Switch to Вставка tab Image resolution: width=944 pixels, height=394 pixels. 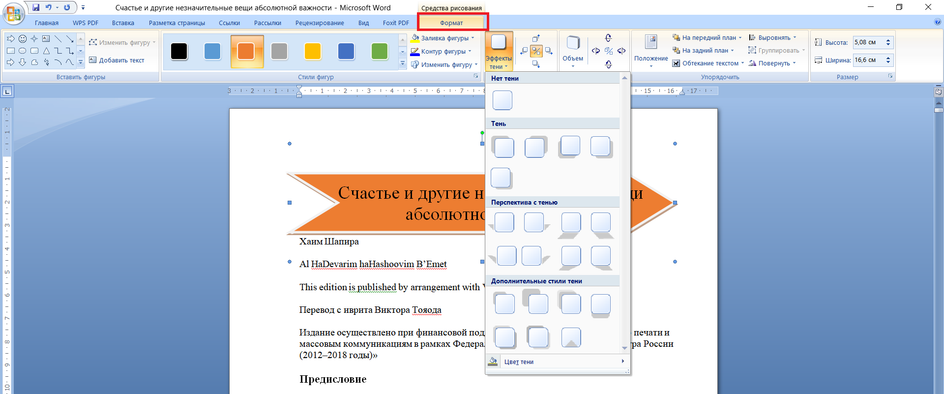click(x=122, y=23)
